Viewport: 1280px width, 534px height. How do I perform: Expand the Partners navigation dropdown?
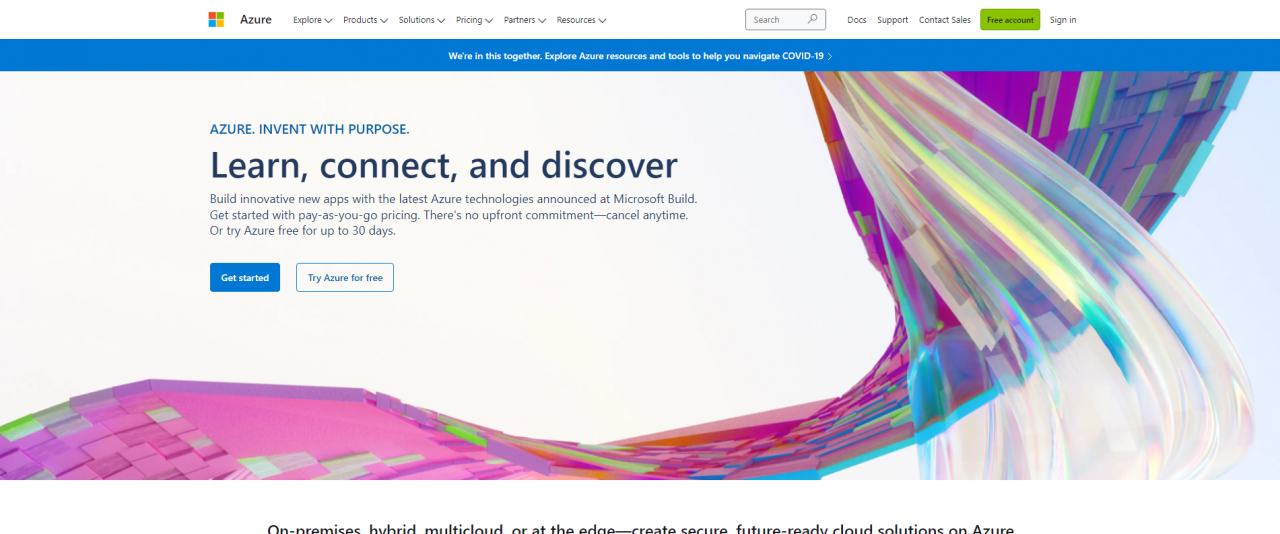click(x=525, y=20)
